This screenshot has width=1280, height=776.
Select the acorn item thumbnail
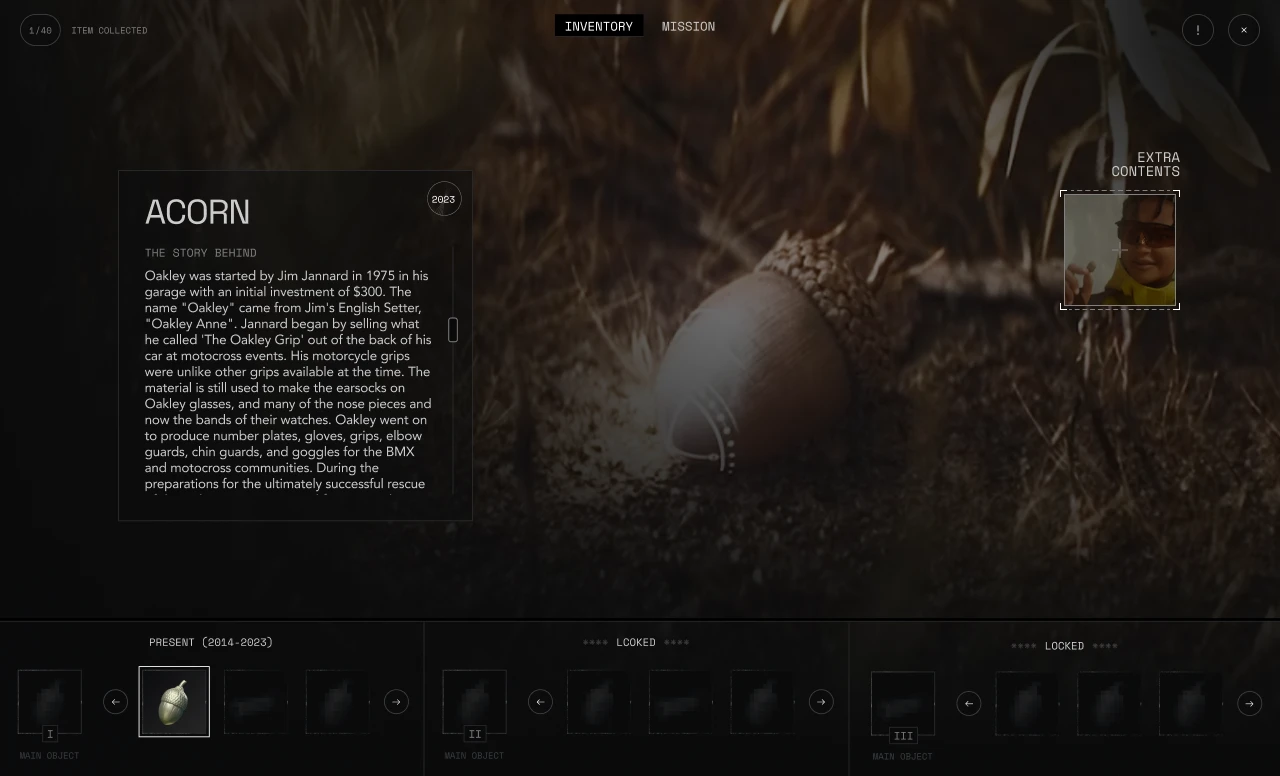[174, 702]
